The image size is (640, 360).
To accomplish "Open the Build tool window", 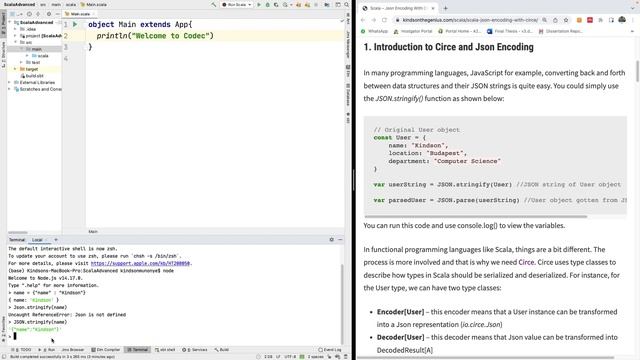I will point(222,350).
